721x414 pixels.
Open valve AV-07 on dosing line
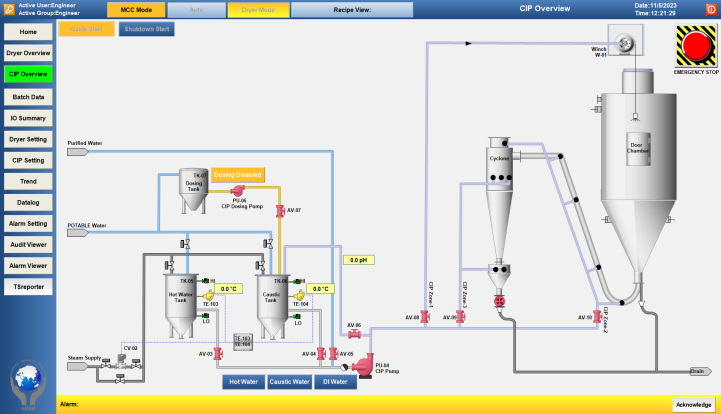pyautogui.click(x=279, y=211)
